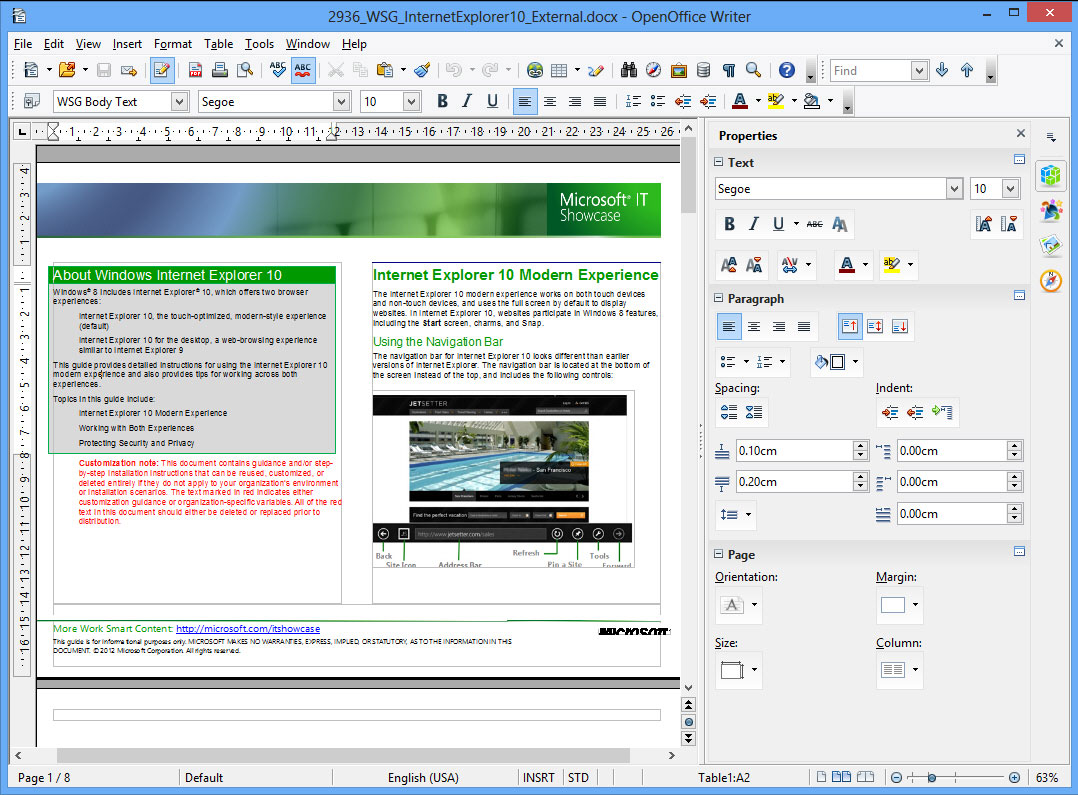Open the Navigator compass icon in toolbar

(653, 70)
